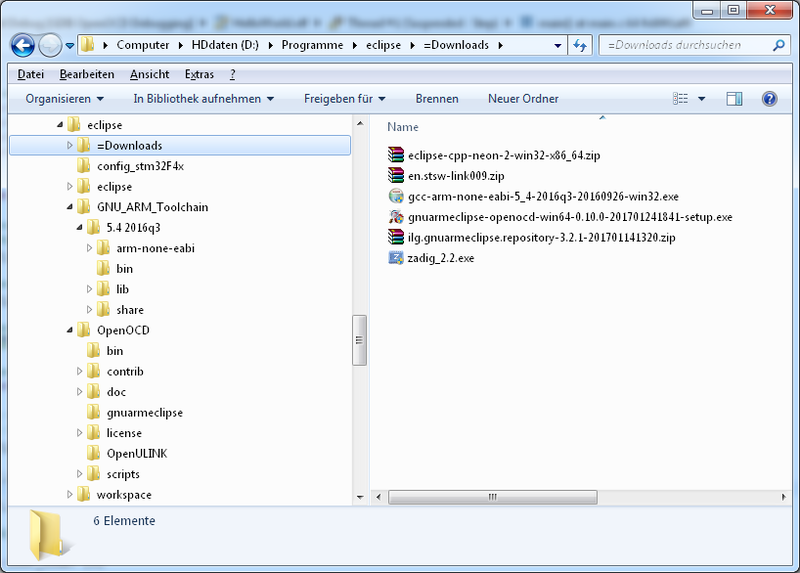Select the gnuarmeclipse-openocd setup exe icon
Viewport: 800px width, 573px height.
(395, 217)
